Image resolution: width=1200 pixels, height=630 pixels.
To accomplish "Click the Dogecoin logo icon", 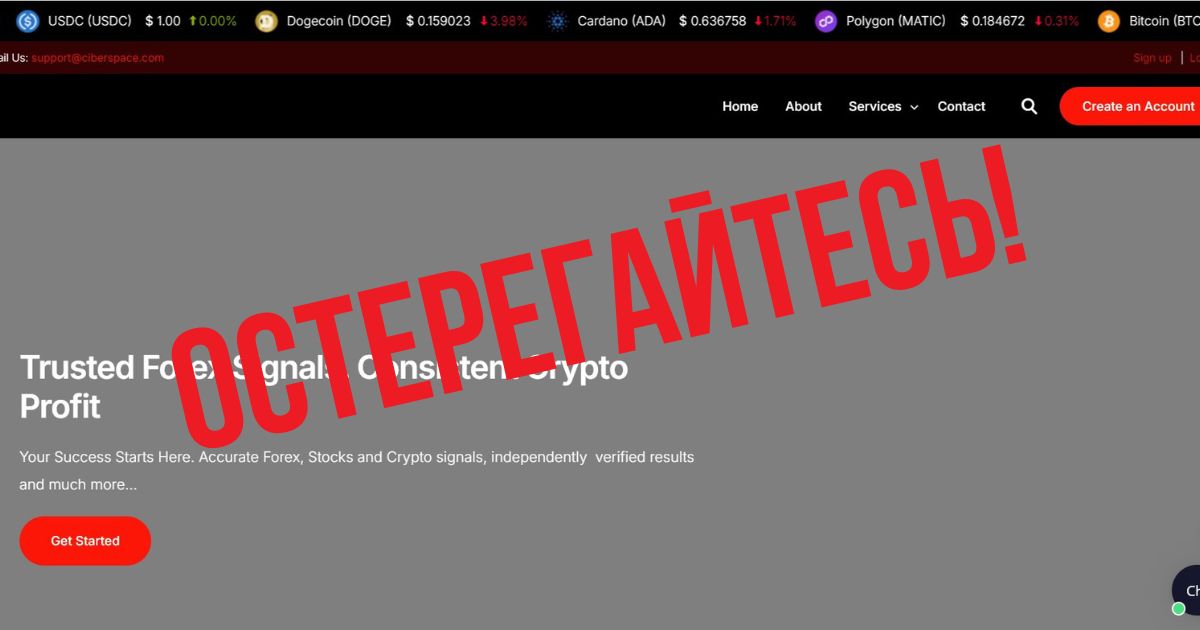I will (x=266, y=21).
